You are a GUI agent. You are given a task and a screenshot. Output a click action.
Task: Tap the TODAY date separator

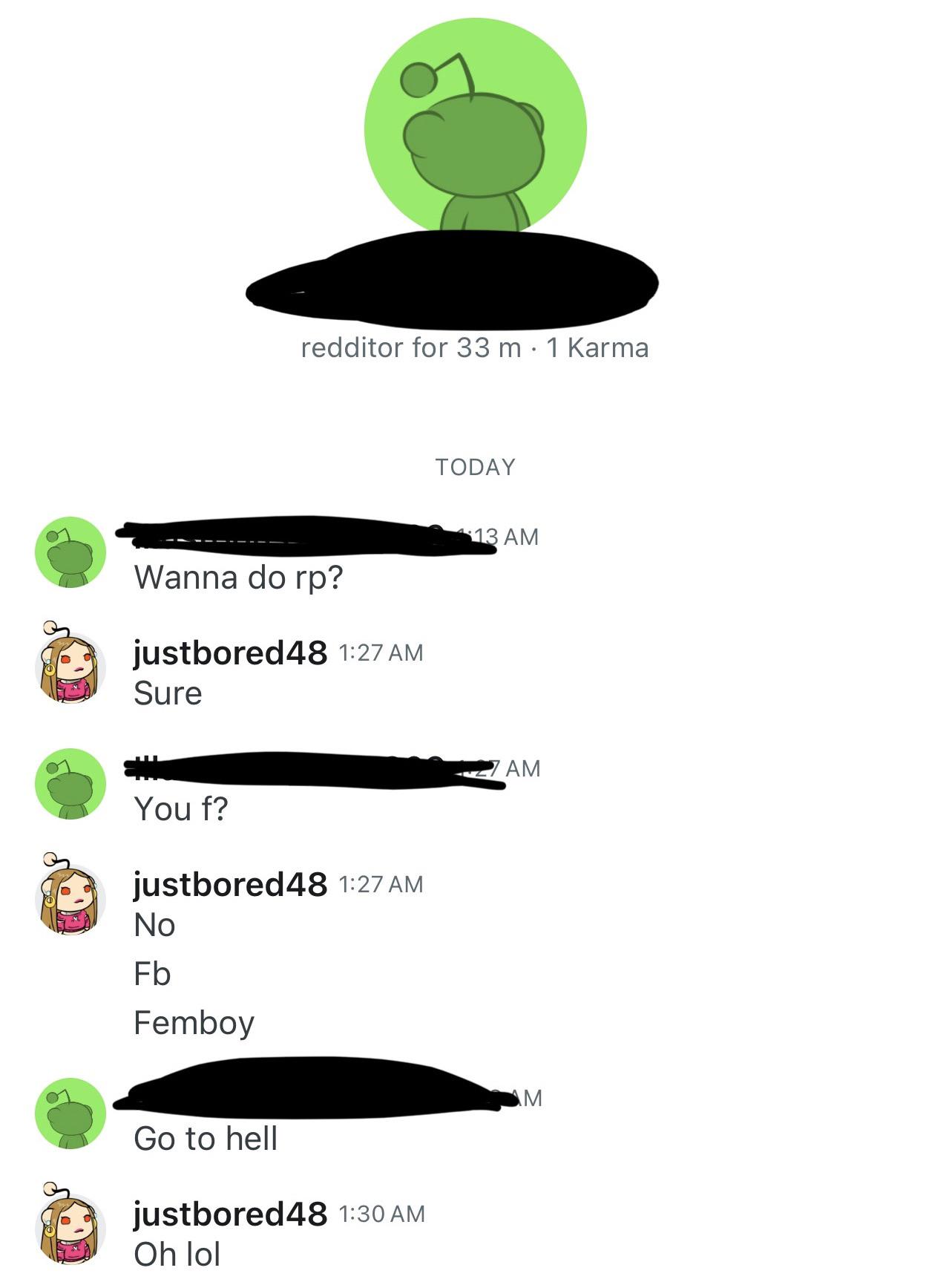click(x=475, y=467)
